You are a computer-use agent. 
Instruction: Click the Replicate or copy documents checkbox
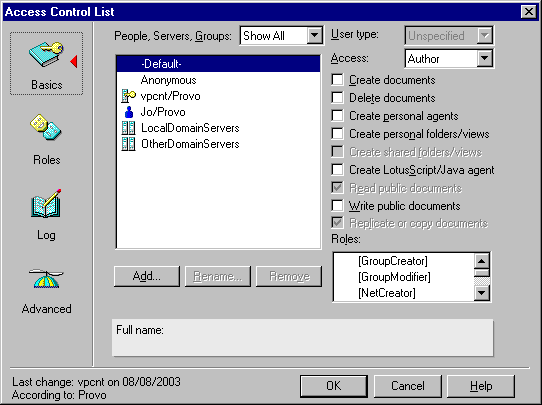[x=337, y=223]
